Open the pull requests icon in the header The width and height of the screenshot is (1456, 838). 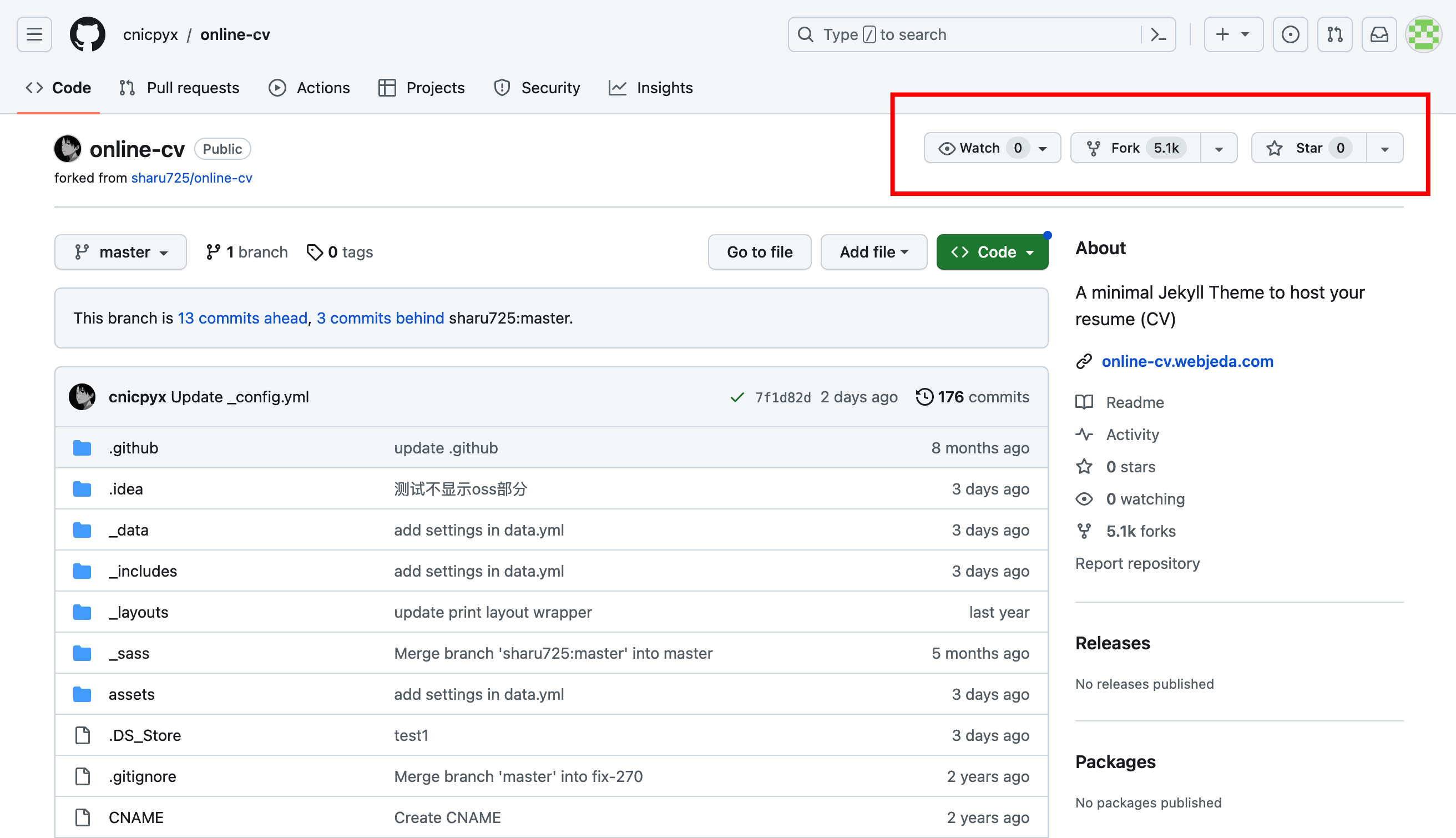pyautogui.click(x=1334, y=34)
